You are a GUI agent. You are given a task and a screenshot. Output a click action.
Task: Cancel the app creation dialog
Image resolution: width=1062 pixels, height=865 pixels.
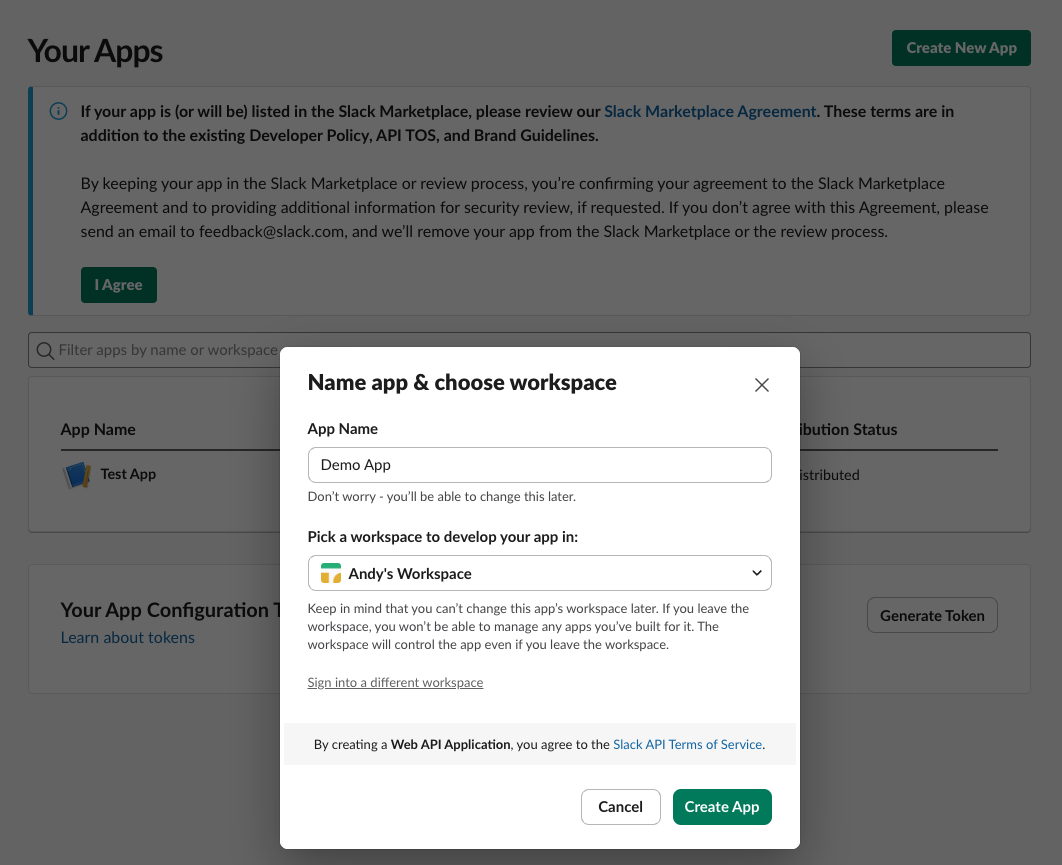(x=620, y=807)
